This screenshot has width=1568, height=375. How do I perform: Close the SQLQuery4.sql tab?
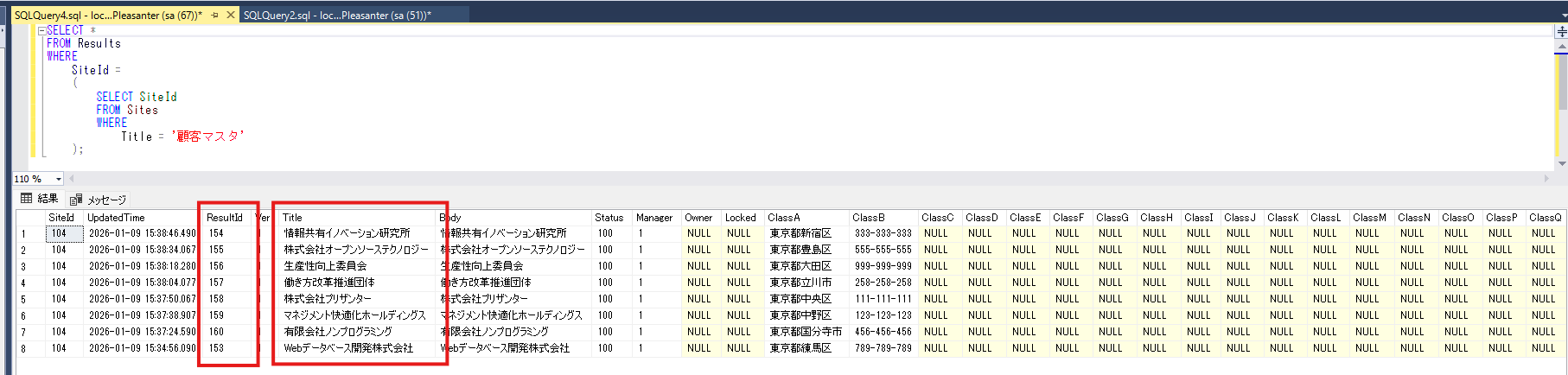coord(231,15)
